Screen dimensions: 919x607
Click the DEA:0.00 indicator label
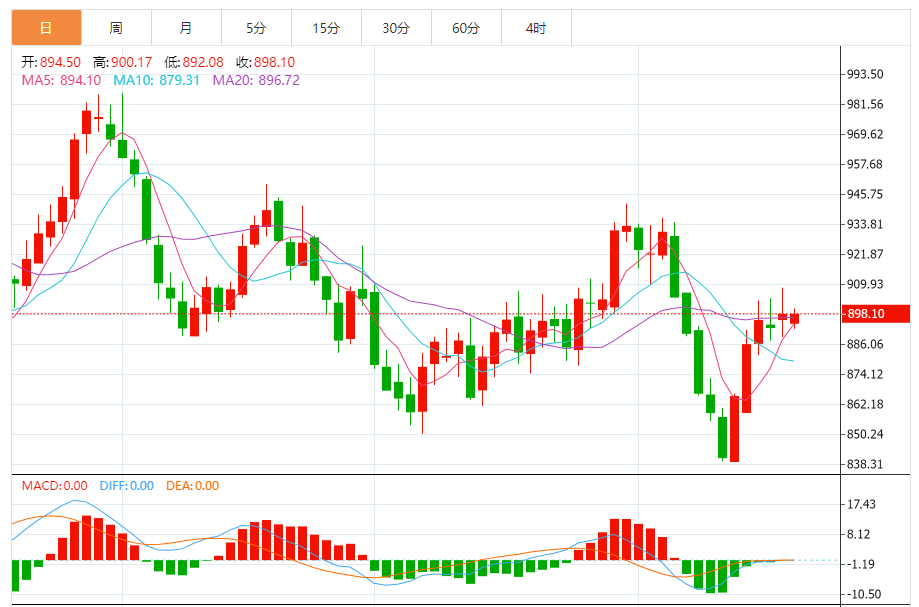(x=192, y=486)
